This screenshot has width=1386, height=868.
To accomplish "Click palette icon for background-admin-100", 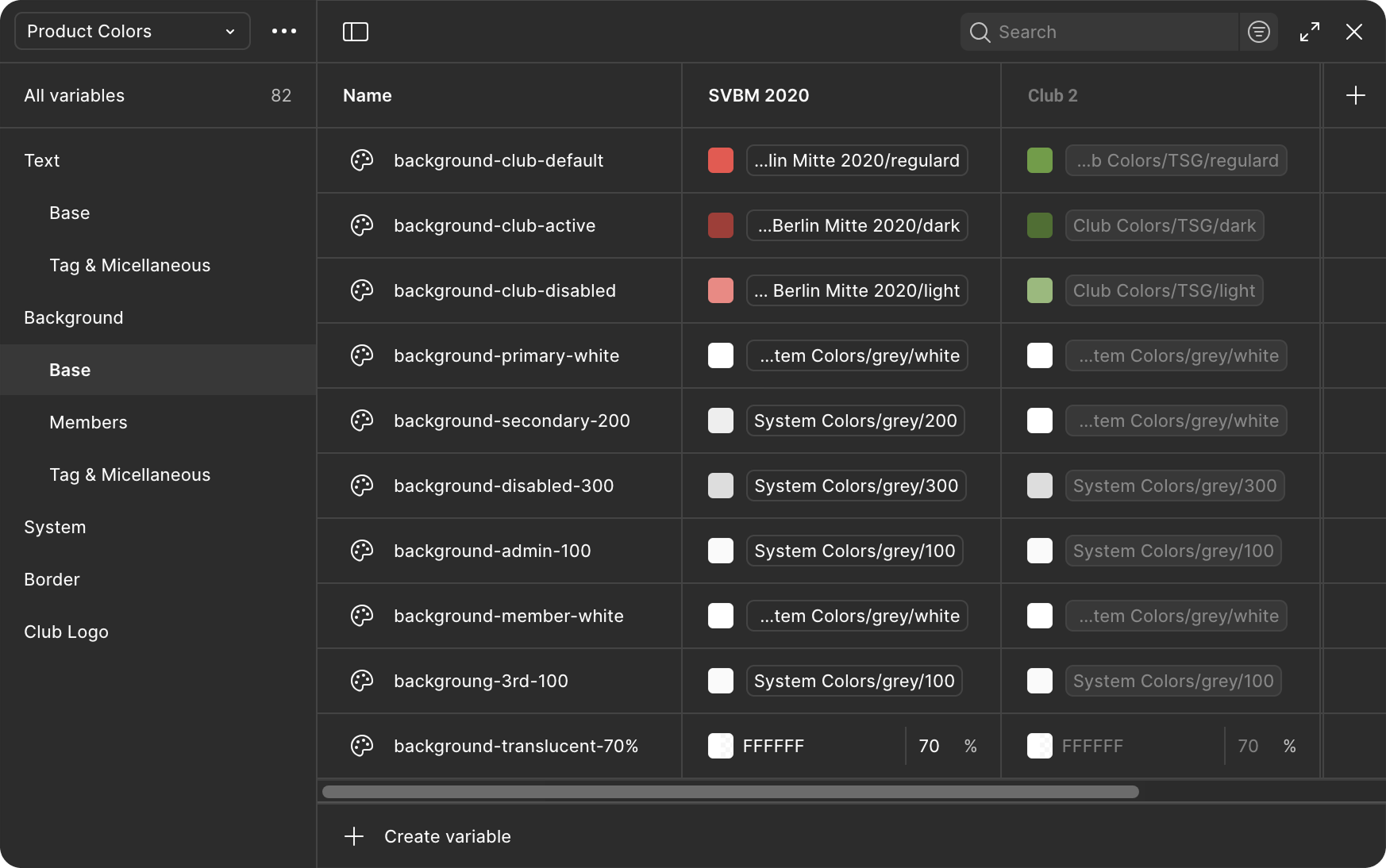I will pos(362,551).
